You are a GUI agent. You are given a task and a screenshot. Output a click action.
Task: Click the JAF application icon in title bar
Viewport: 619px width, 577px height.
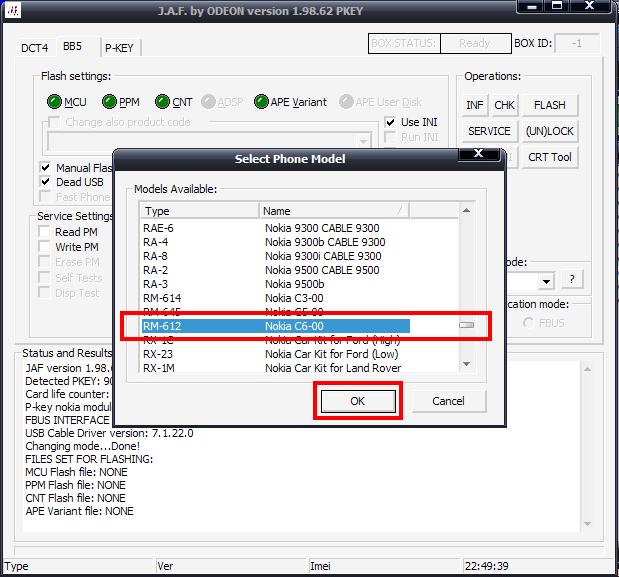13,11
